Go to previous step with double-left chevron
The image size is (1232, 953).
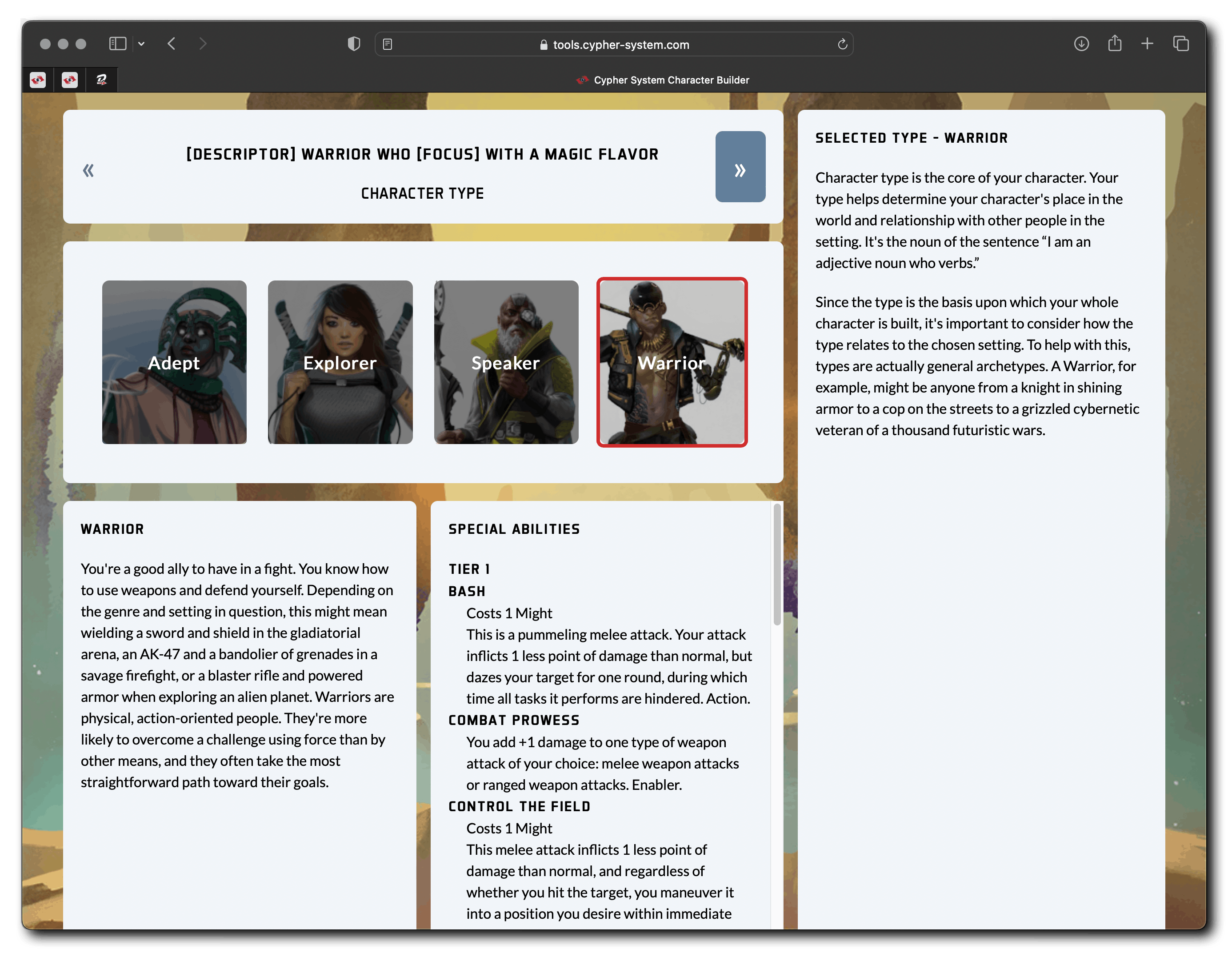point(88,170)
